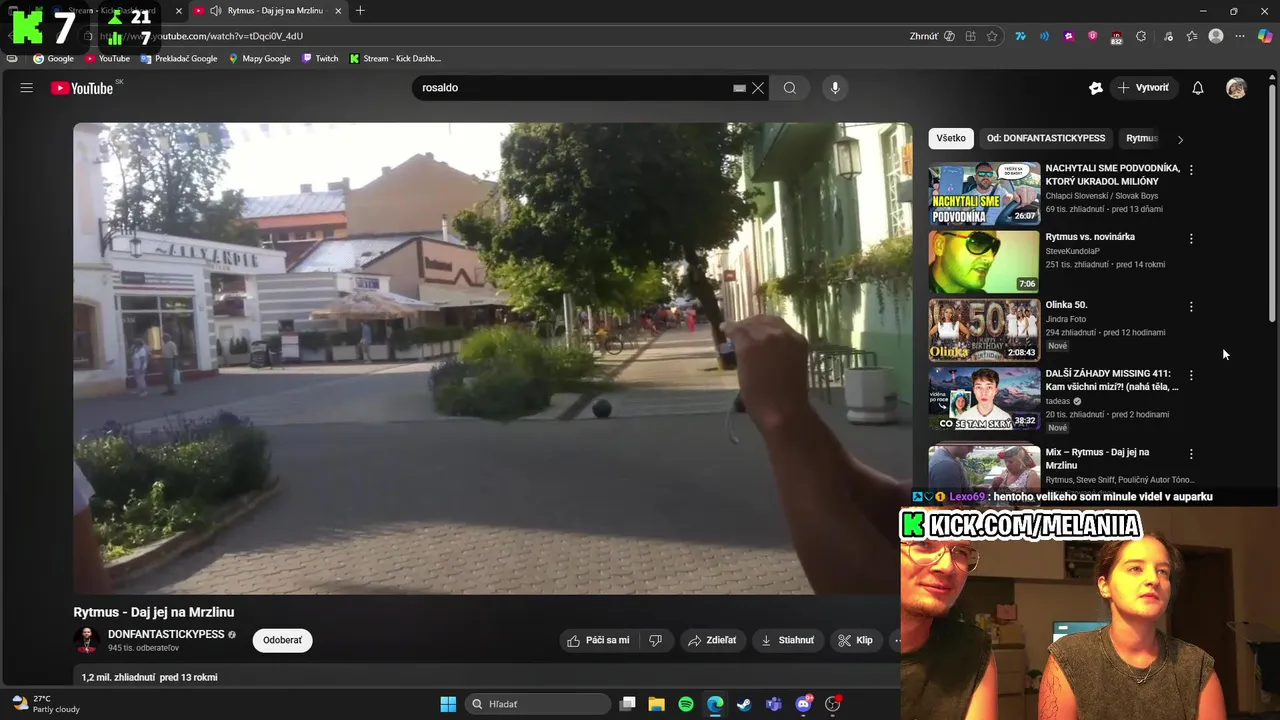1280x720 pixels.
Task: Open YouTube notifications bell
Action: [1198, 88]
